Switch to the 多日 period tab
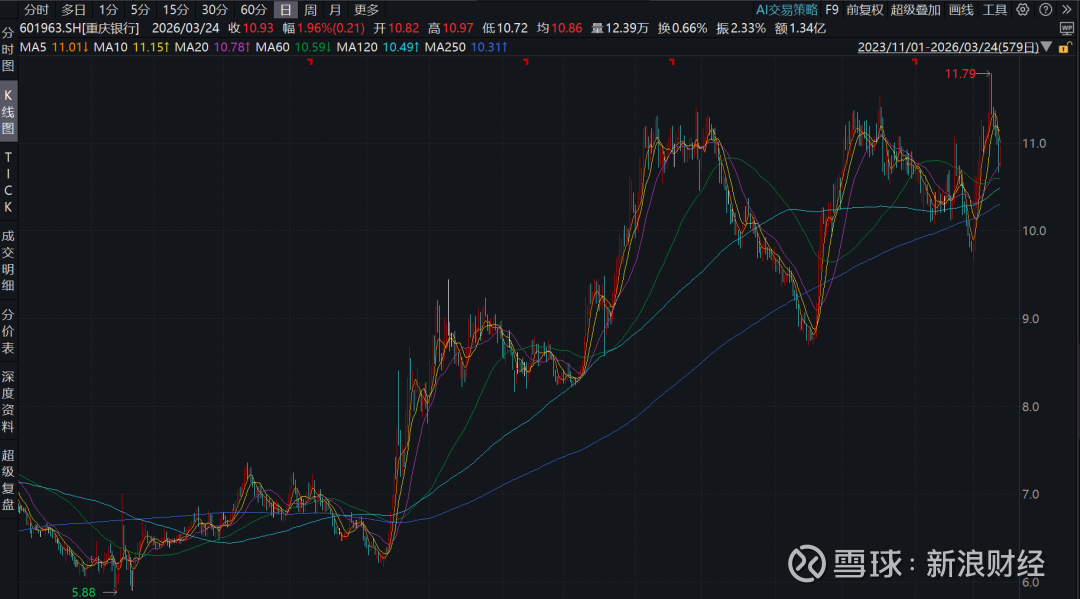The image size is (1080, 599). pos(74,10)
